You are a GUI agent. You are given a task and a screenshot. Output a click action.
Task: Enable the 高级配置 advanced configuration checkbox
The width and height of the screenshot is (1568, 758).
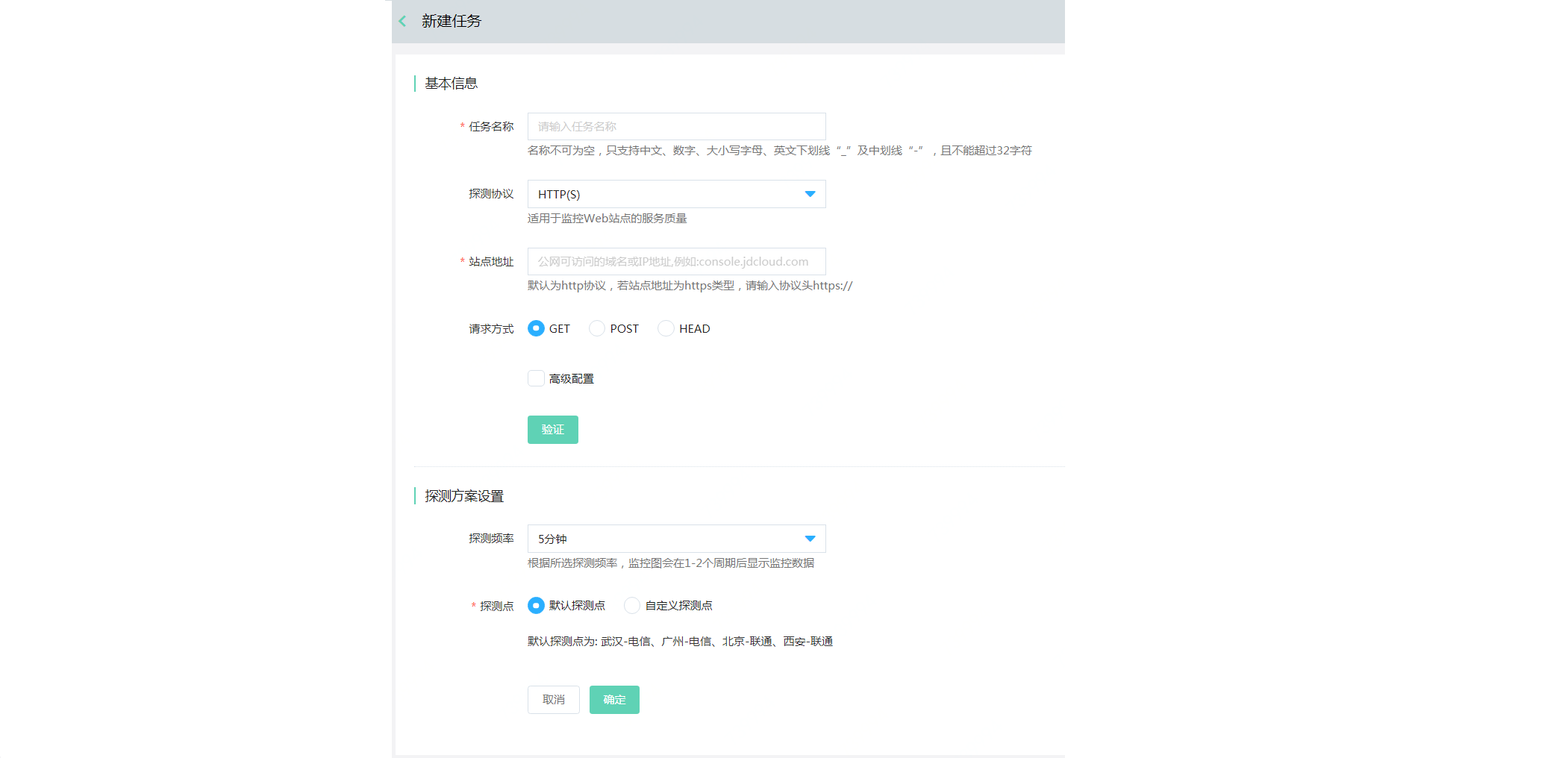click(x=535, y=378)
